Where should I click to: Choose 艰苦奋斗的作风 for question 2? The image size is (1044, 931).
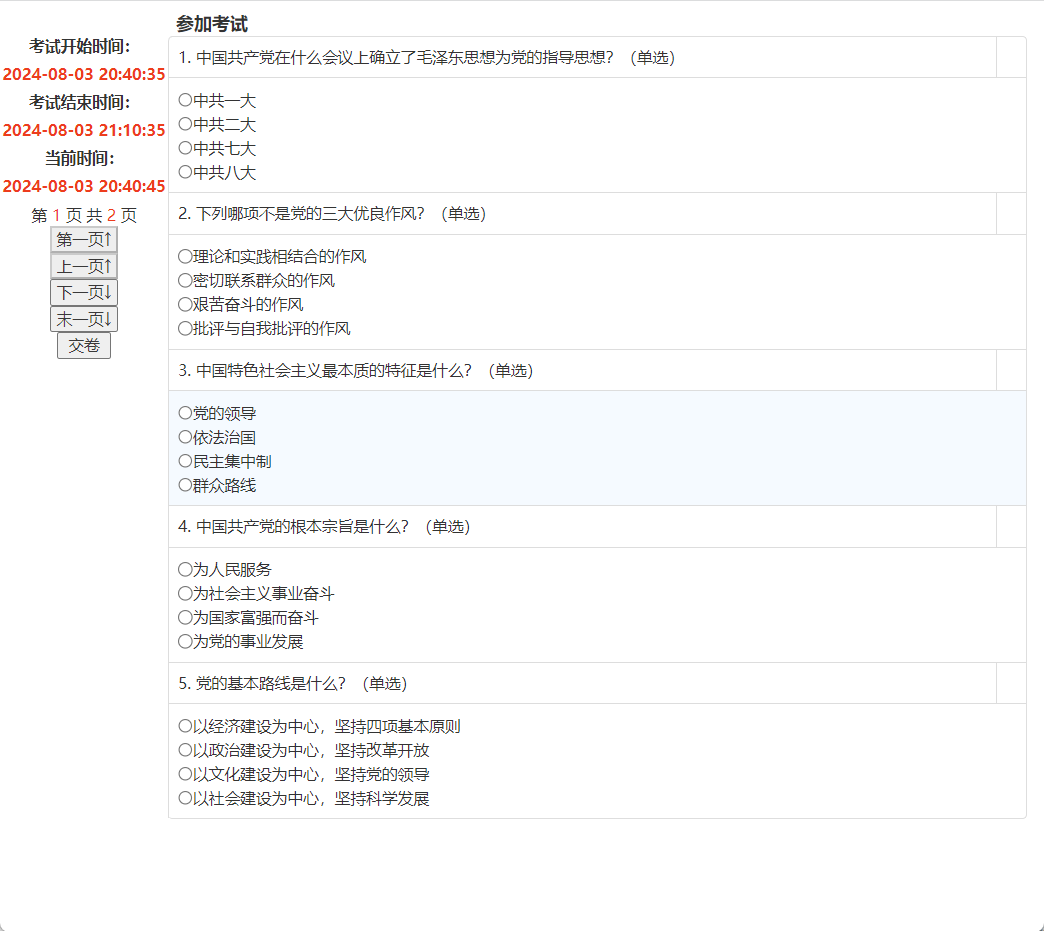pos(185,304)
